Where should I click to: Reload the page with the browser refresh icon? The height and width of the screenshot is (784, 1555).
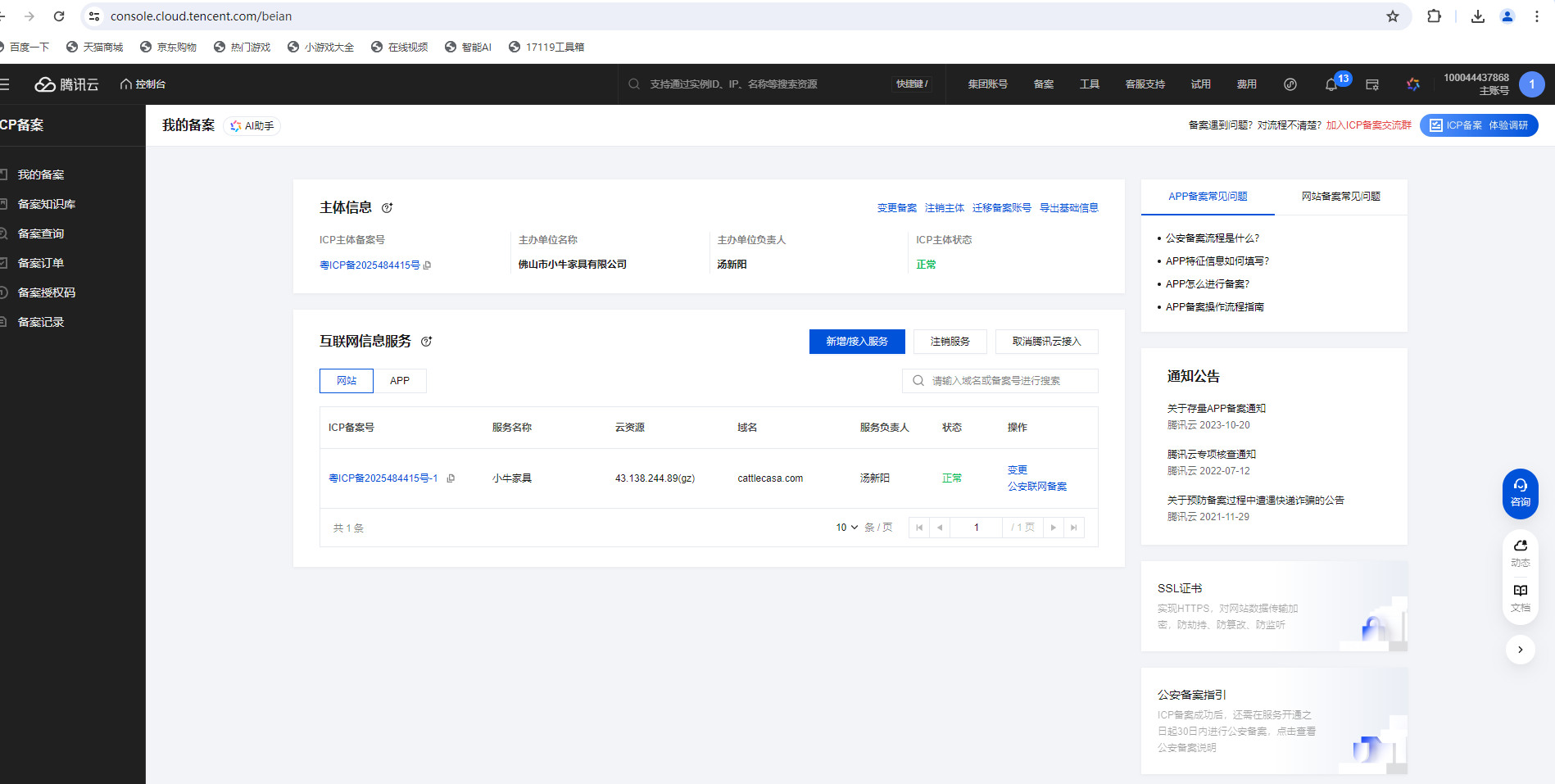coord(59,16)
